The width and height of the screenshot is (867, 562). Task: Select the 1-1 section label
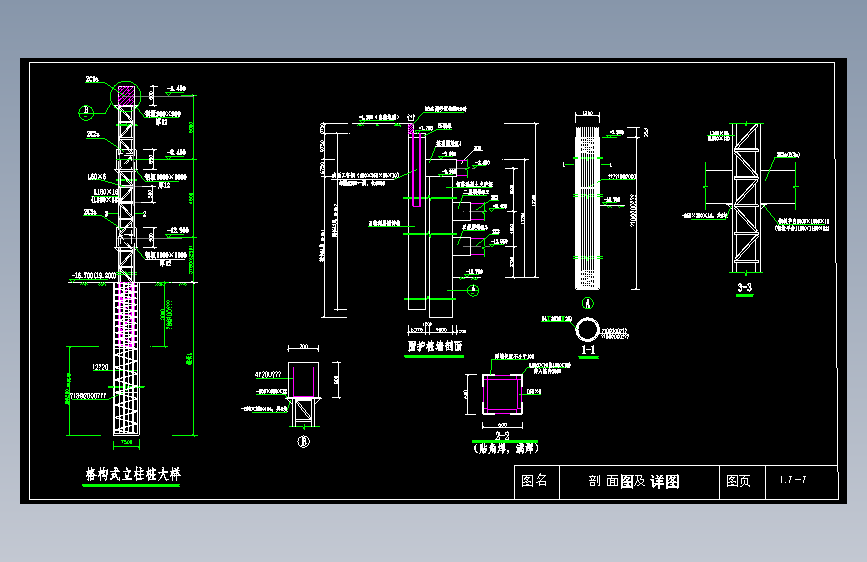point(588,350)
